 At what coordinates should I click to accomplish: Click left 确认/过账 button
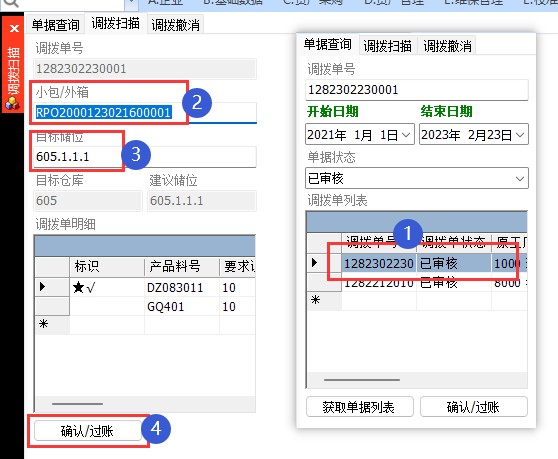pyautogui.click(x=88, y=431)
